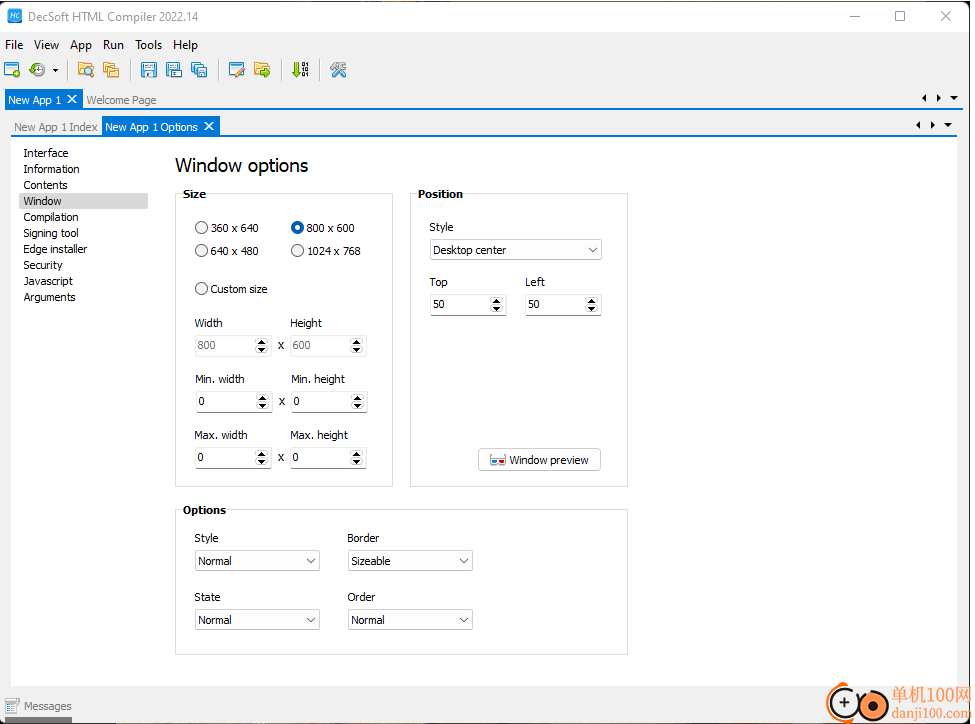Viewport: 975px width, 724px height.
Task: Click the stacked folders samples icon
Action: [111, 70]
